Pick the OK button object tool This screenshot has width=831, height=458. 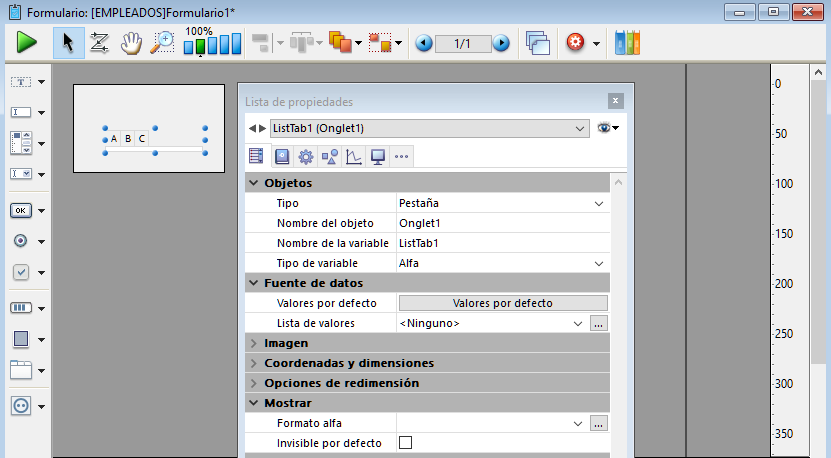(x=21, y=210)
